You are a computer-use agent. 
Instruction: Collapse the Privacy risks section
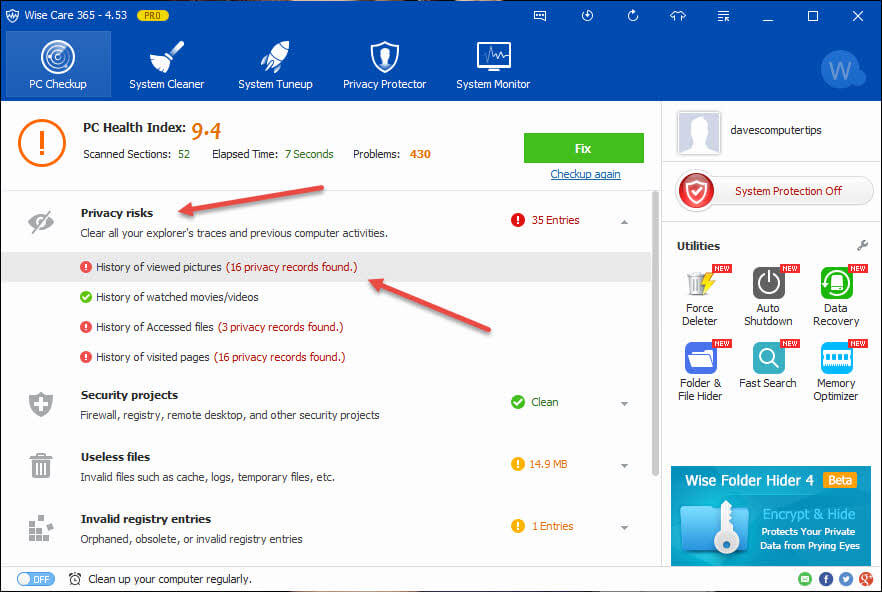pyautogui.click(x=624, y=222)
